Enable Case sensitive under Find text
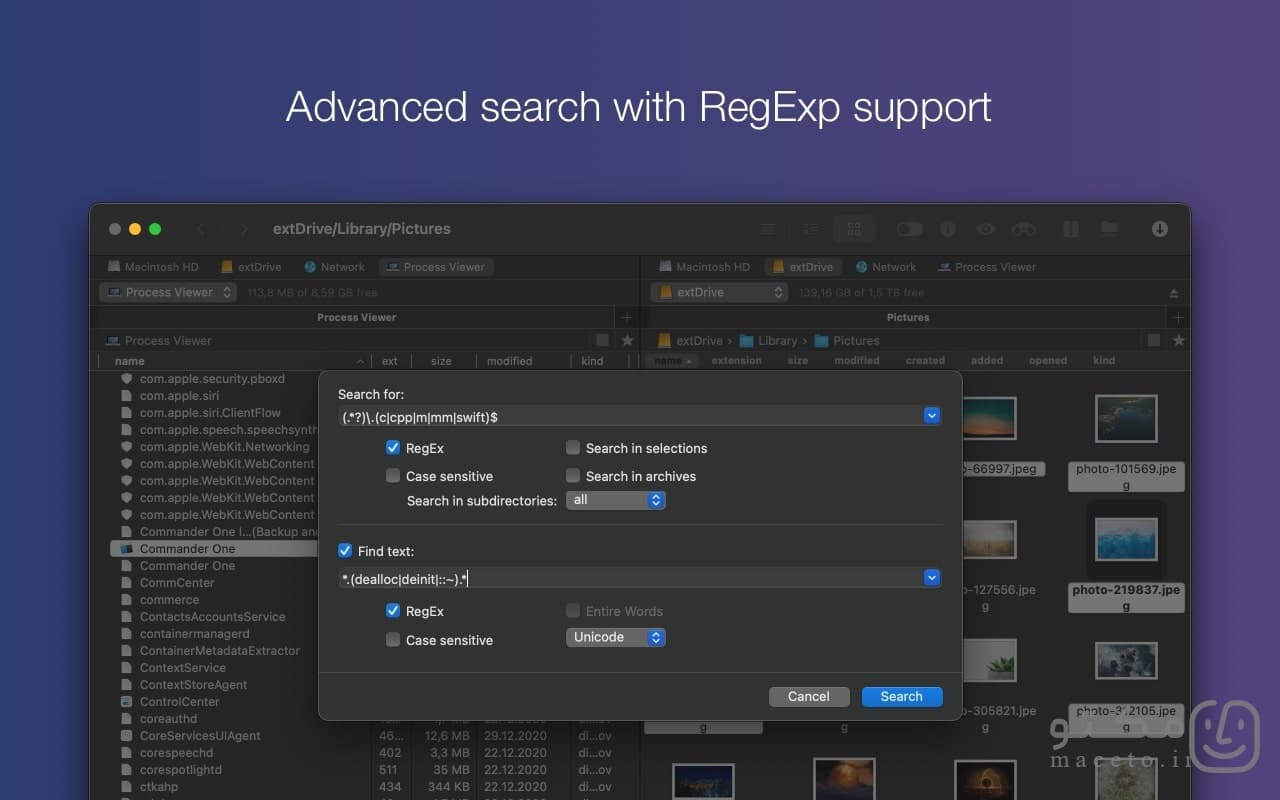 tap(393, 640)
